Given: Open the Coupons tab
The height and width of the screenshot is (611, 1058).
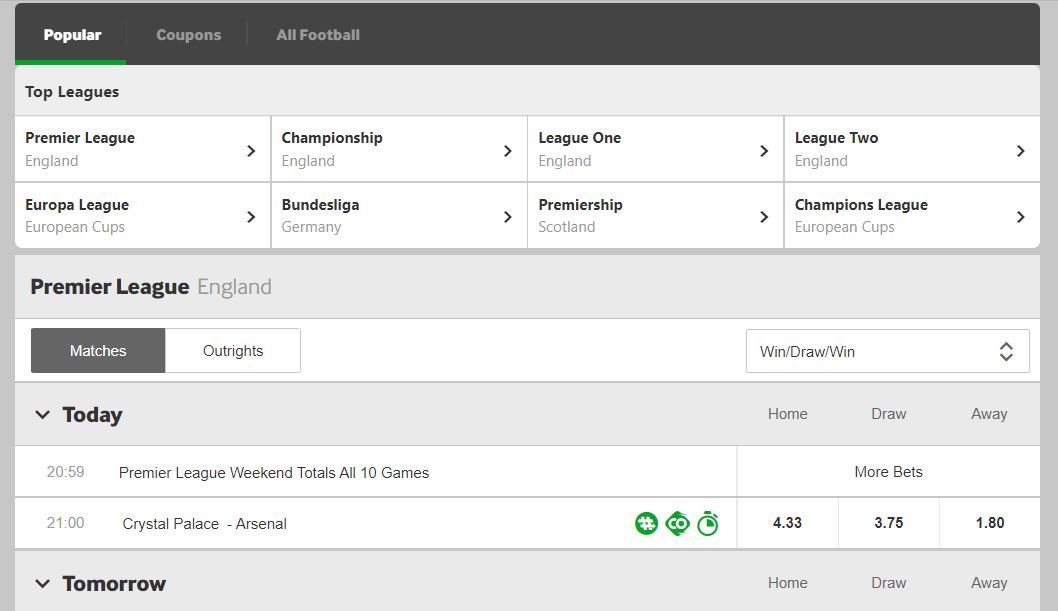Looking at the screenshot, I should (188, 35).
